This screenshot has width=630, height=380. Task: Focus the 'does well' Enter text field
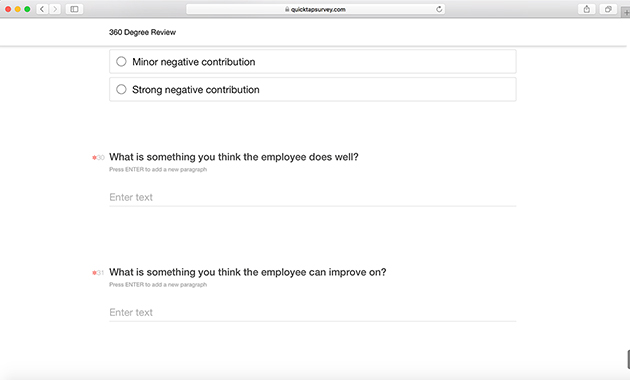(313, 197)
